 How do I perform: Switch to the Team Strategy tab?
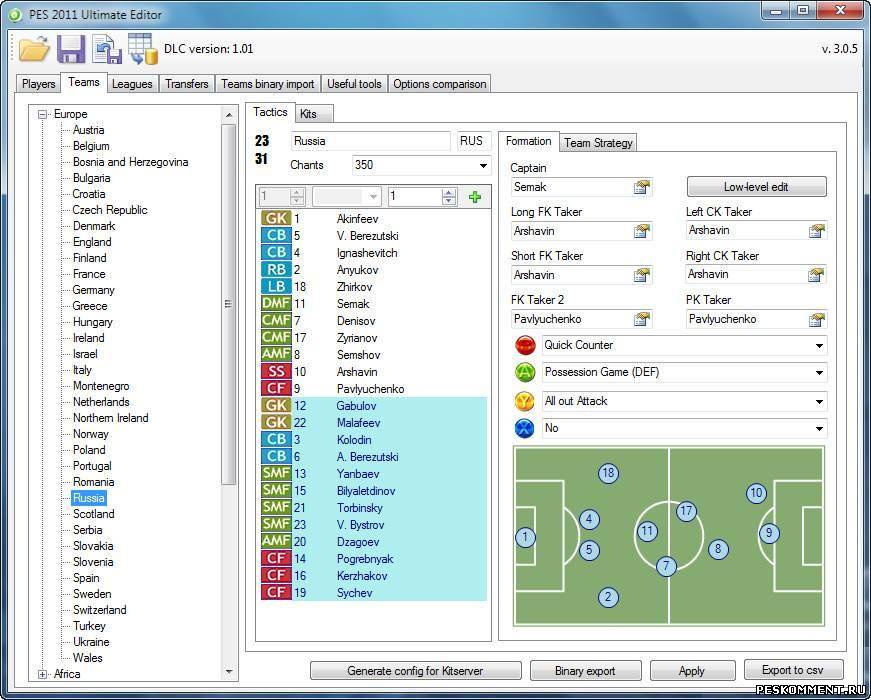pos(598,143)
